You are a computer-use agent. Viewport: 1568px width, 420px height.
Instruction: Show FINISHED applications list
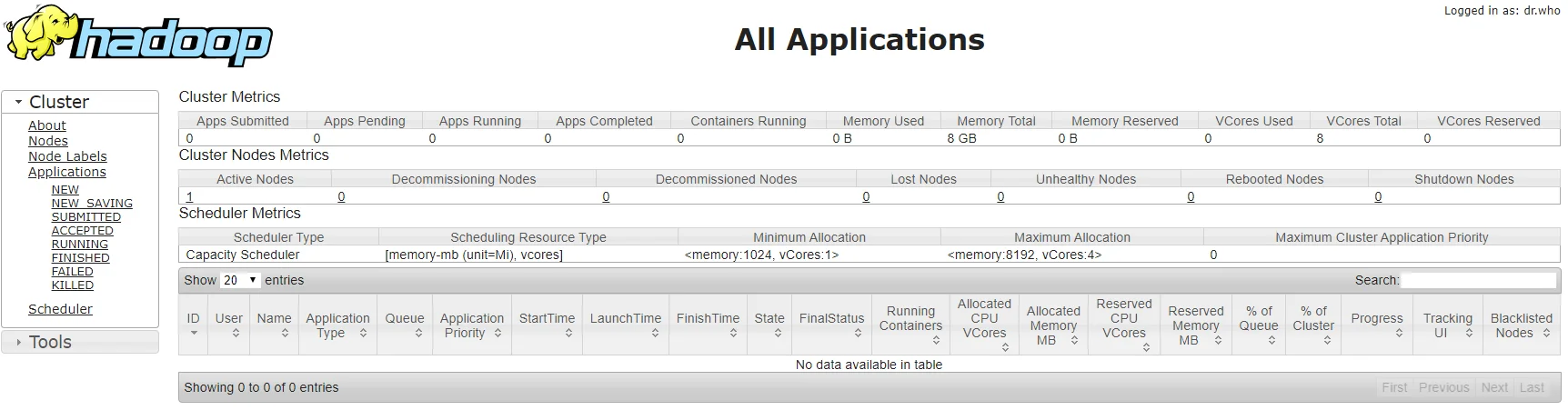[80, 258]
